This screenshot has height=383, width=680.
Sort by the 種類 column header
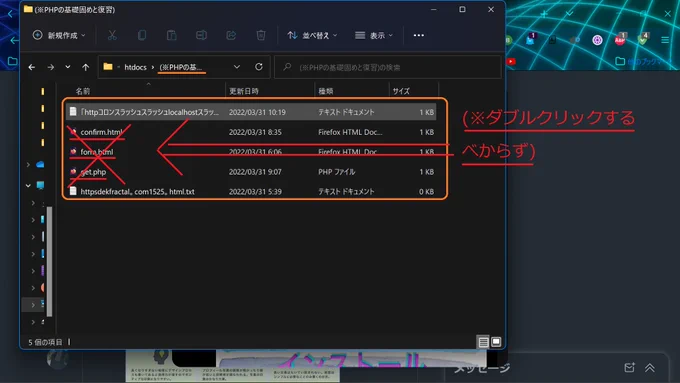326,91
